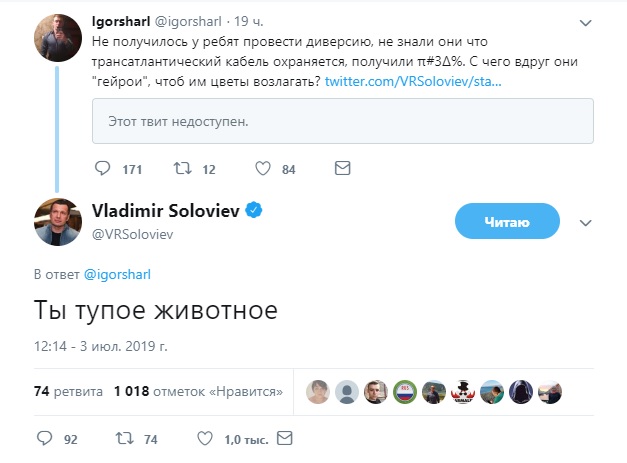Viewport: 627px width, 463px height.
Task: Open the tweet timestamp 12:14 link
Action: tap(100, 347)
